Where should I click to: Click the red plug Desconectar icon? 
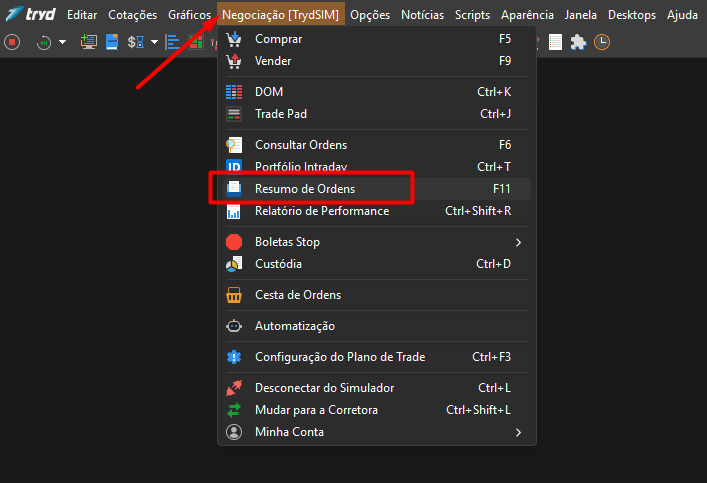pyautogui.click(x=234, y=388)
